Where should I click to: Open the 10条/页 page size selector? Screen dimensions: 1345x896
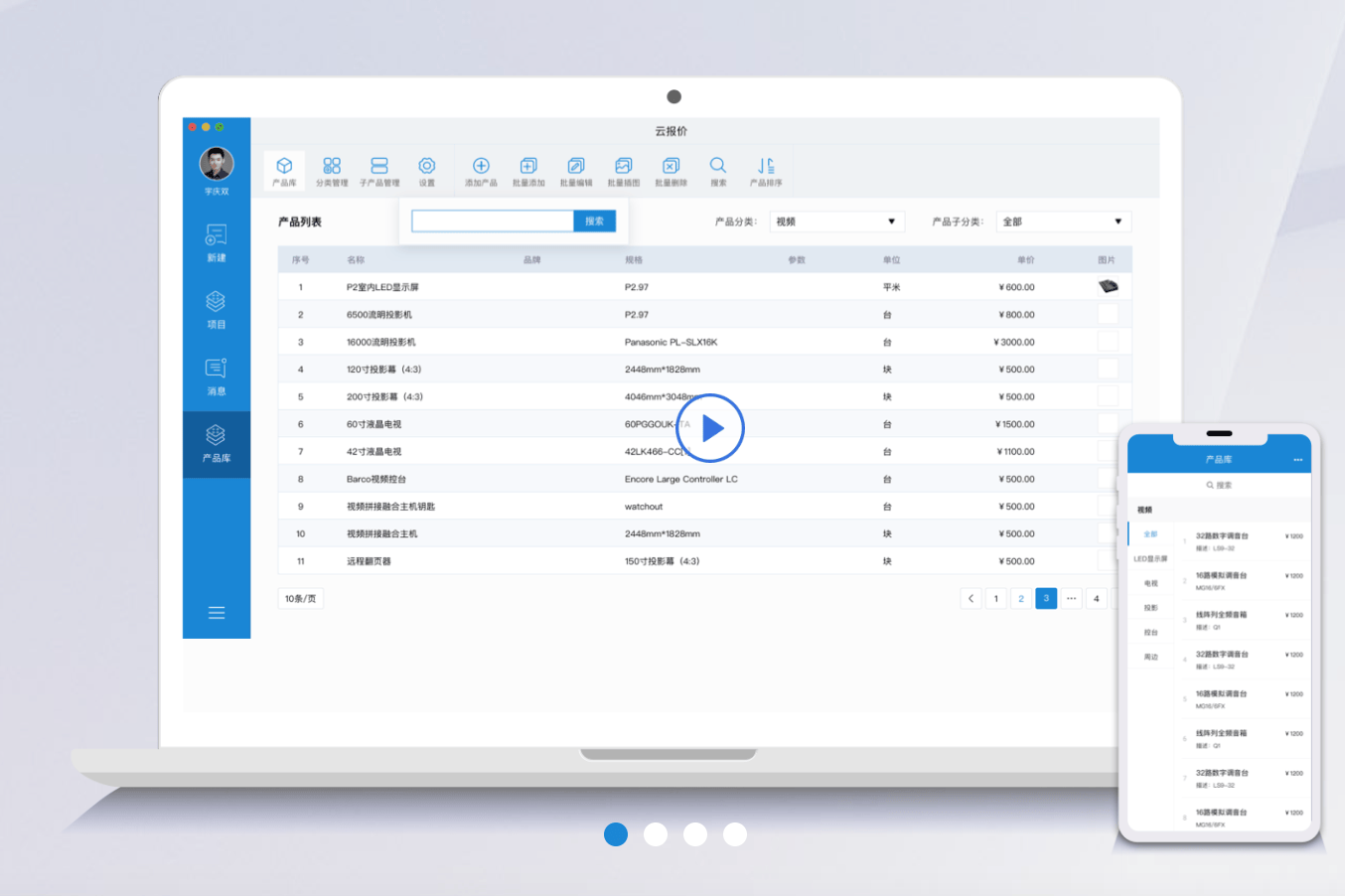tap(300, 598)
